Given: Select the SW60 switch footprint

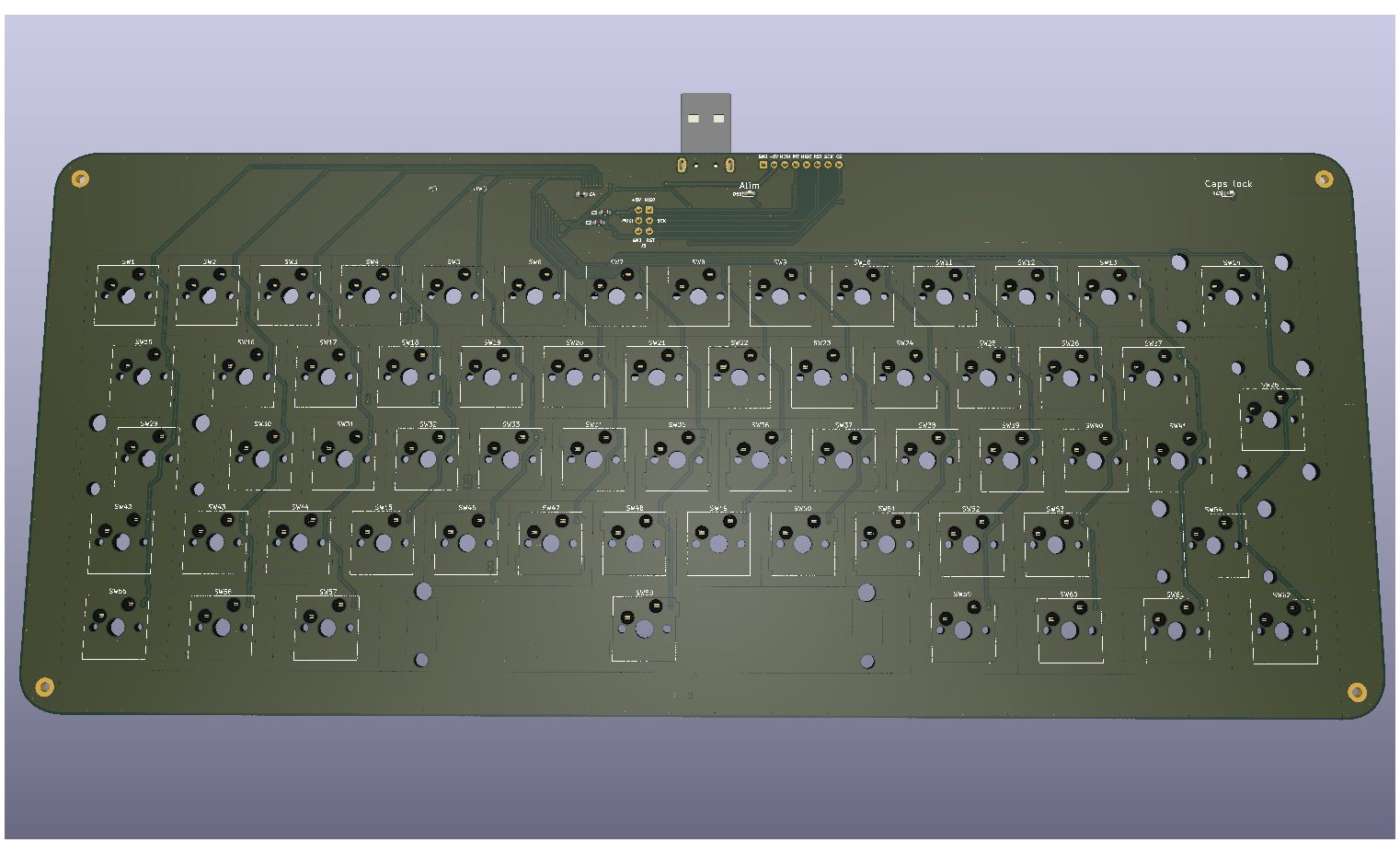Looking at the screenshot, I should pos(1070,629).
